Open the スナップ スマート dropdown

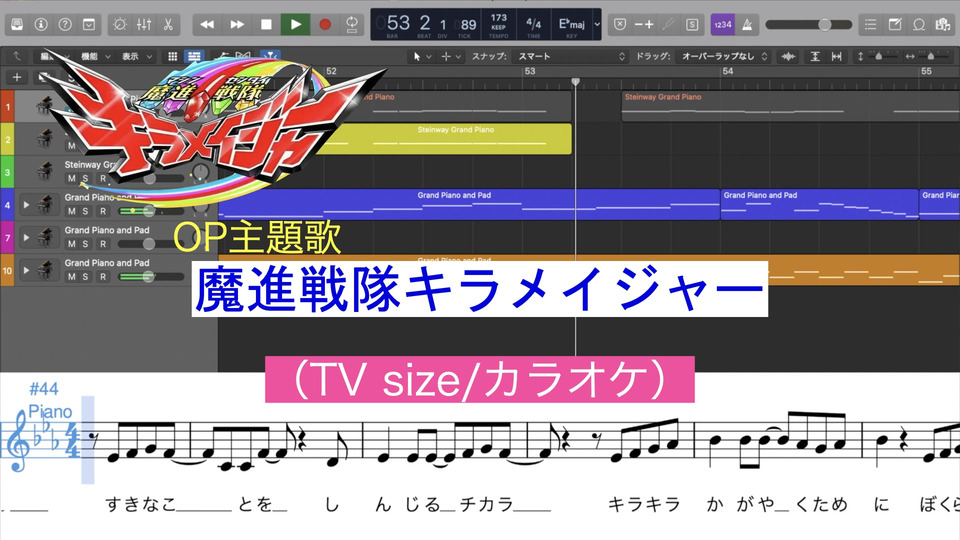coord(571,56)
